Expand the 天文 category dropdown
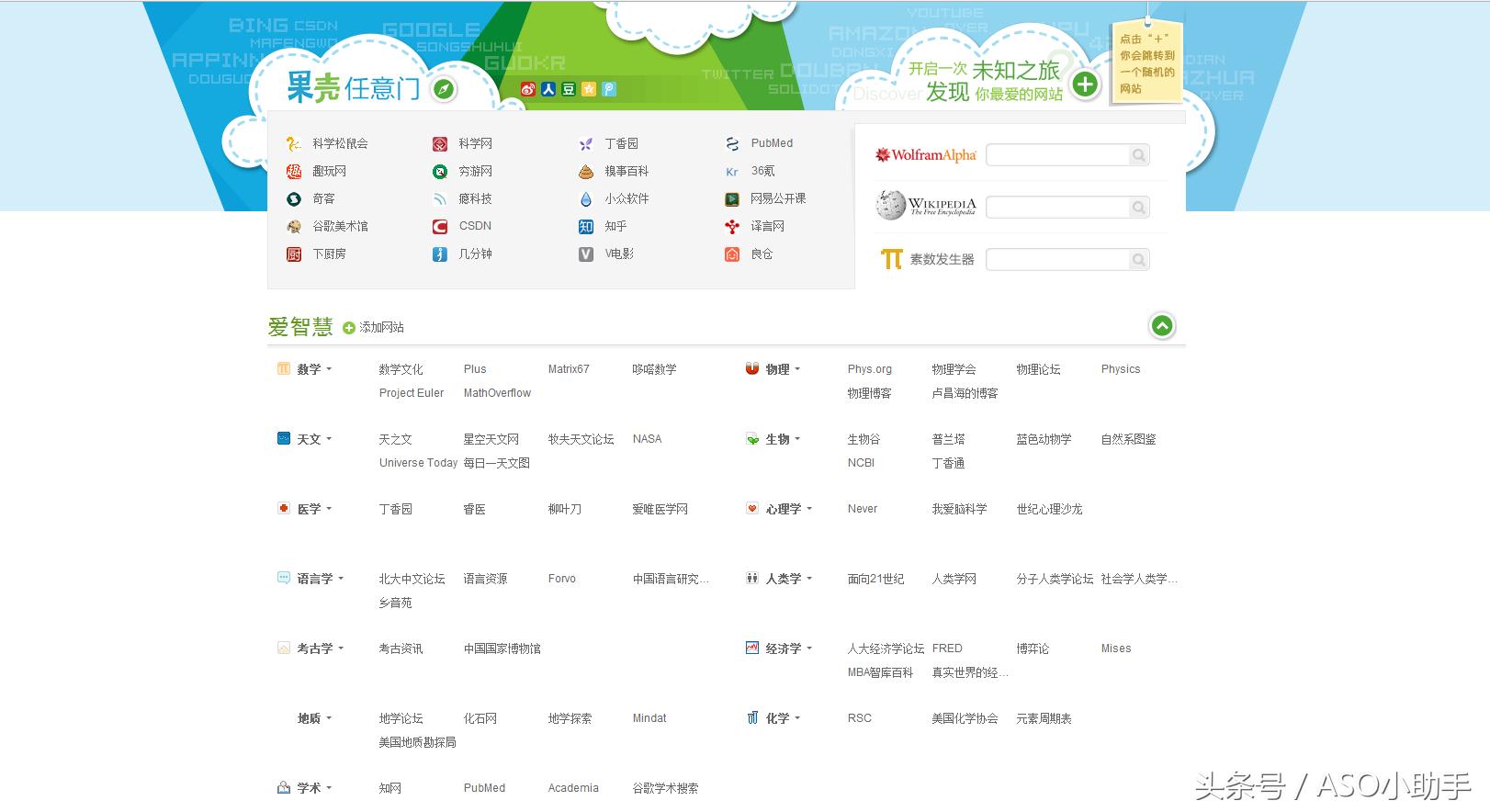Screen dimensions: 1490x812 [x=328, y=439]
